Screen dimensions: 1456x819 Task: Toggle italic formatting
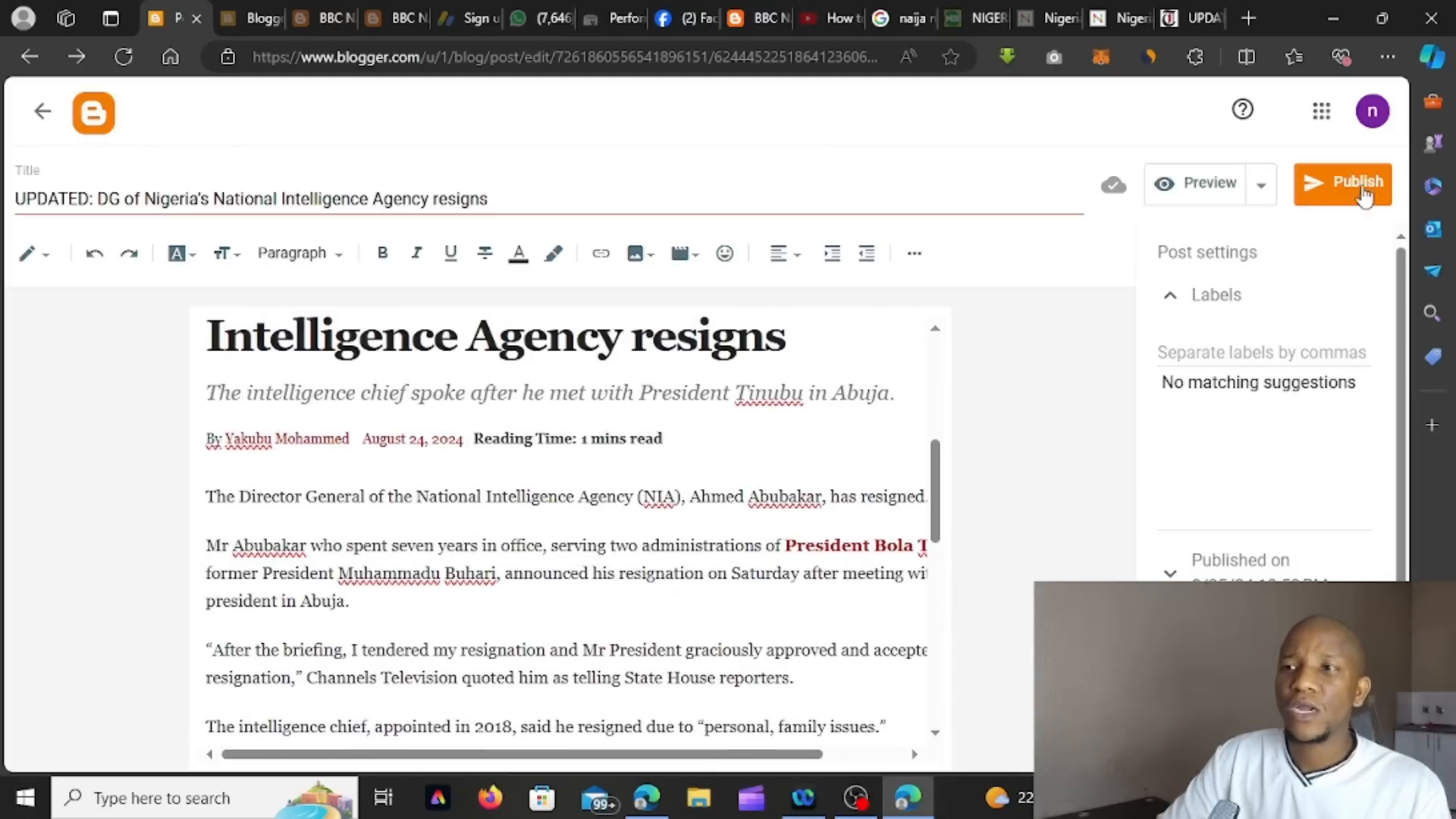tap(416, 253)
